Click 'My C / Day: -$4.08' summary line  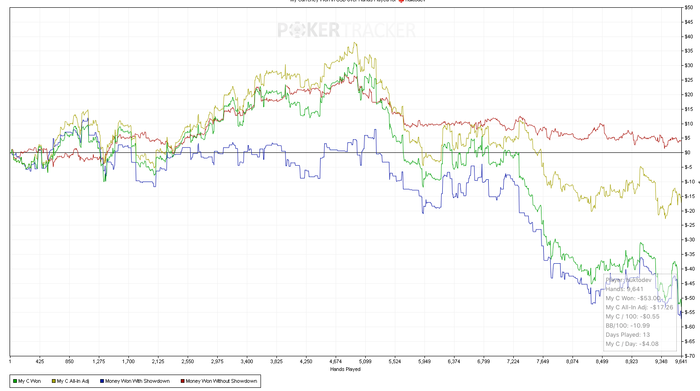click(632, 344)
